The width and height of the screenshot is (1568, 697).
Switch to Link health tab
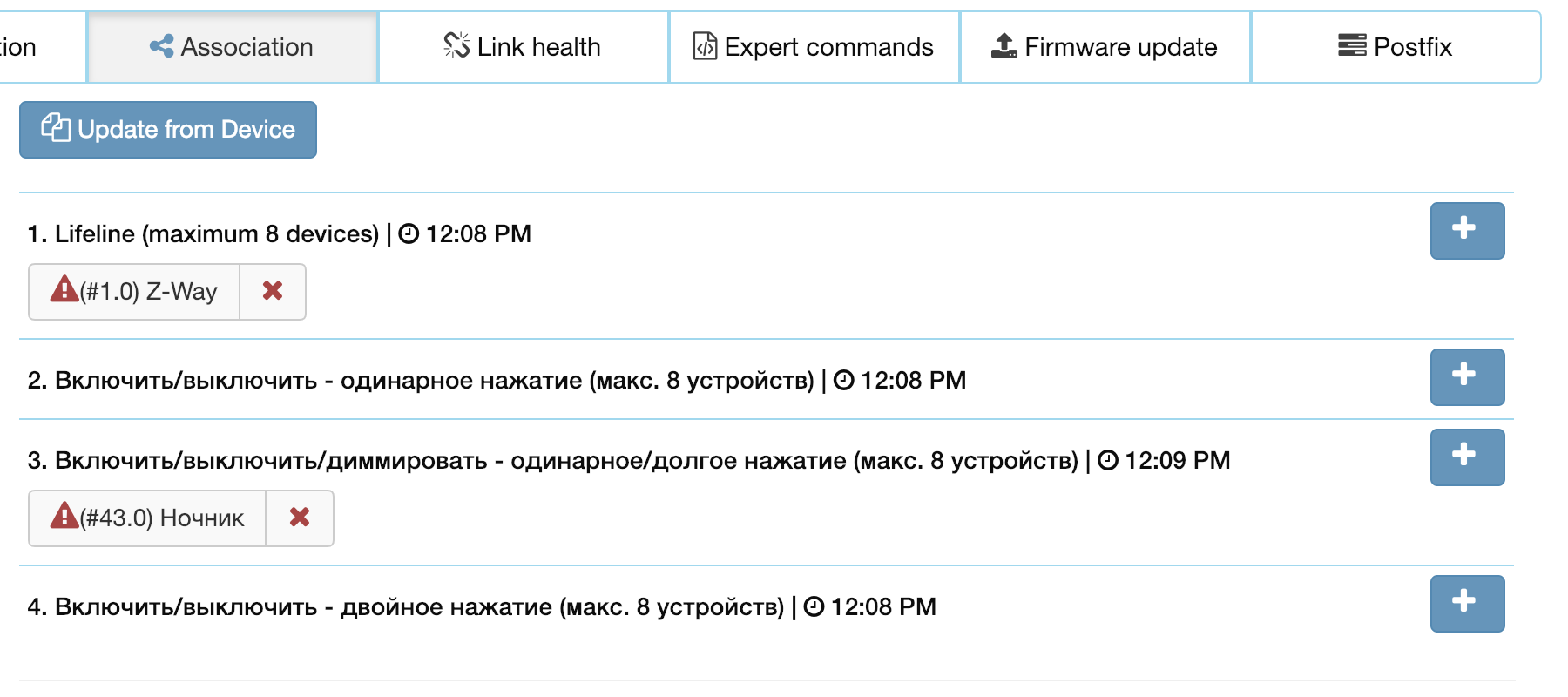[523, 47]
